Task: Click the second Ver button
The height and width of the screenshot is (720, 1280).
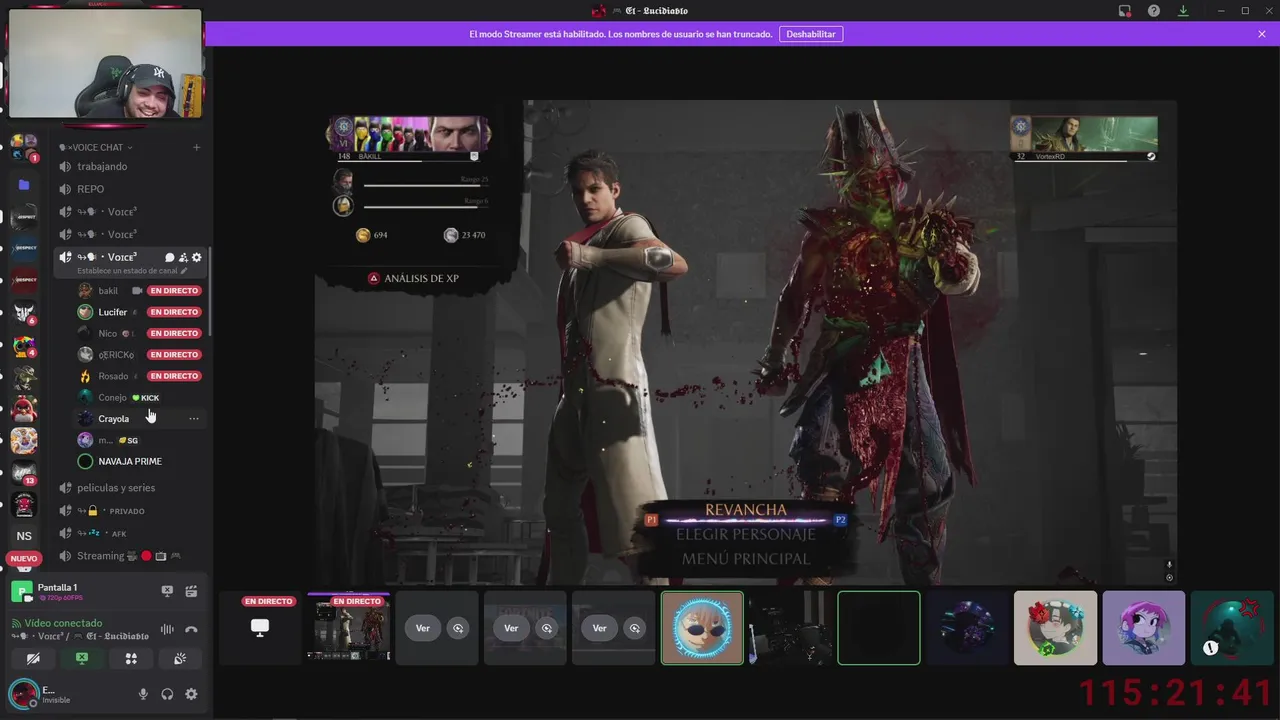Action: coord(511,628)
